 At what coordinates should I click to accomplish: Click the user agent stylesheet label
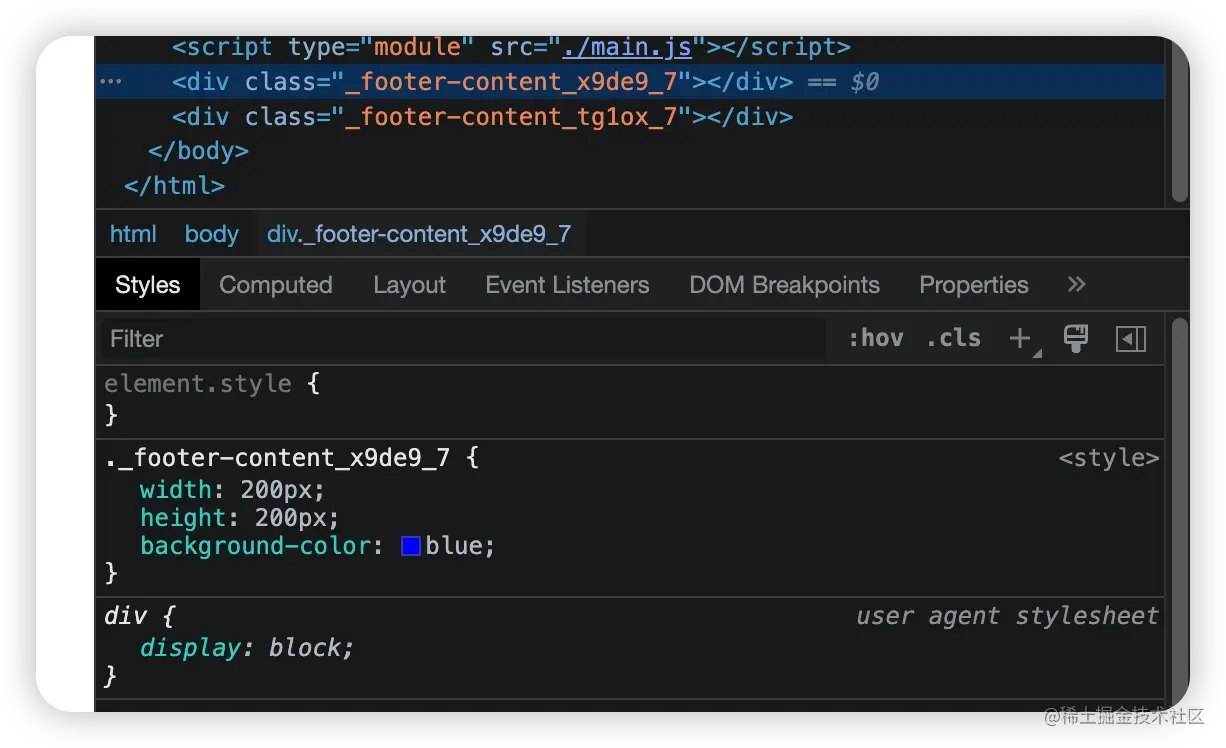point(1007,616)
